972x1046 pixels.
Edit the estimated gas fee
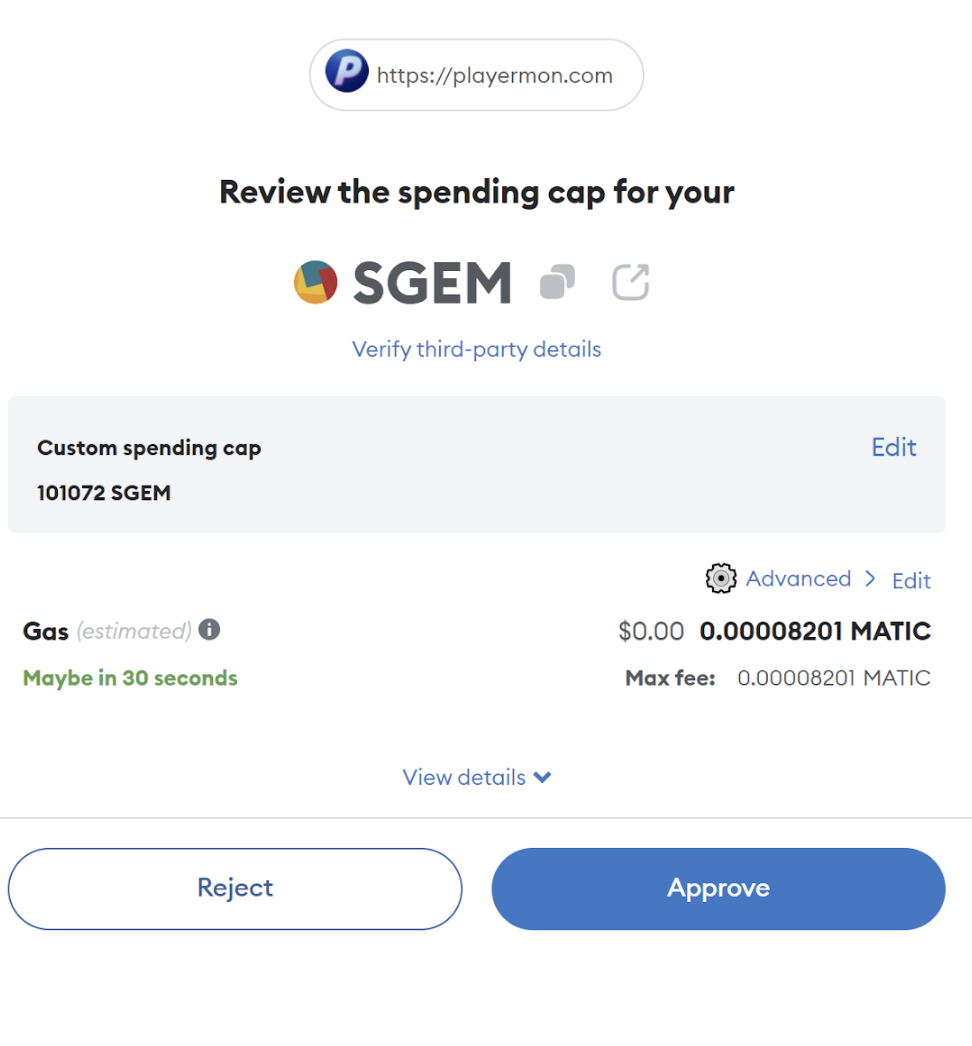point(911,580)
